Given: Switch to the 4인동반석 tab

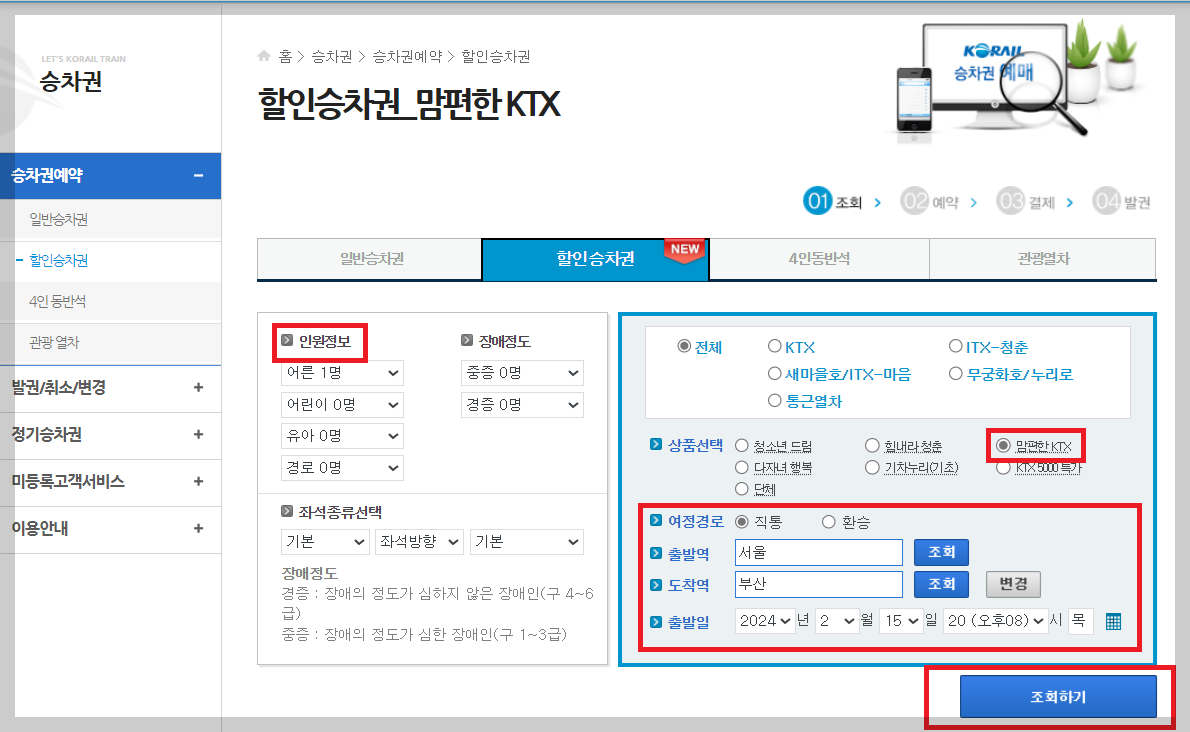Looking at the screenshot, I should pyautogui.click(x=819, y=259).
